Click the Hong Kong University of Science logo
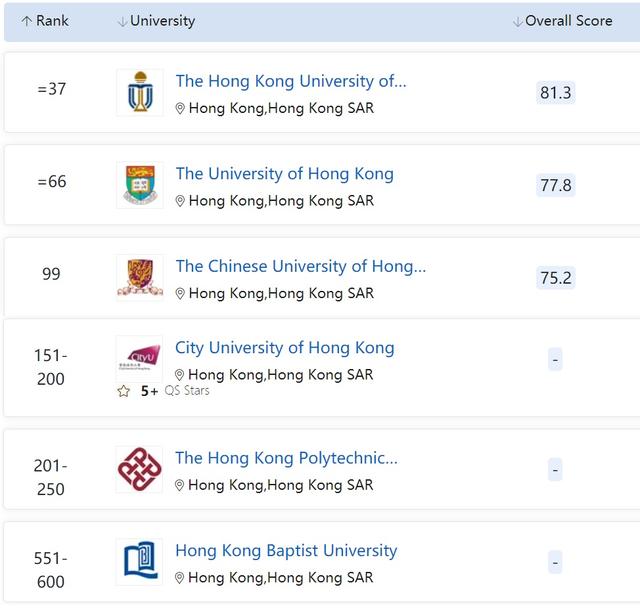The image size is (640, 608). [x=139, y=93]
